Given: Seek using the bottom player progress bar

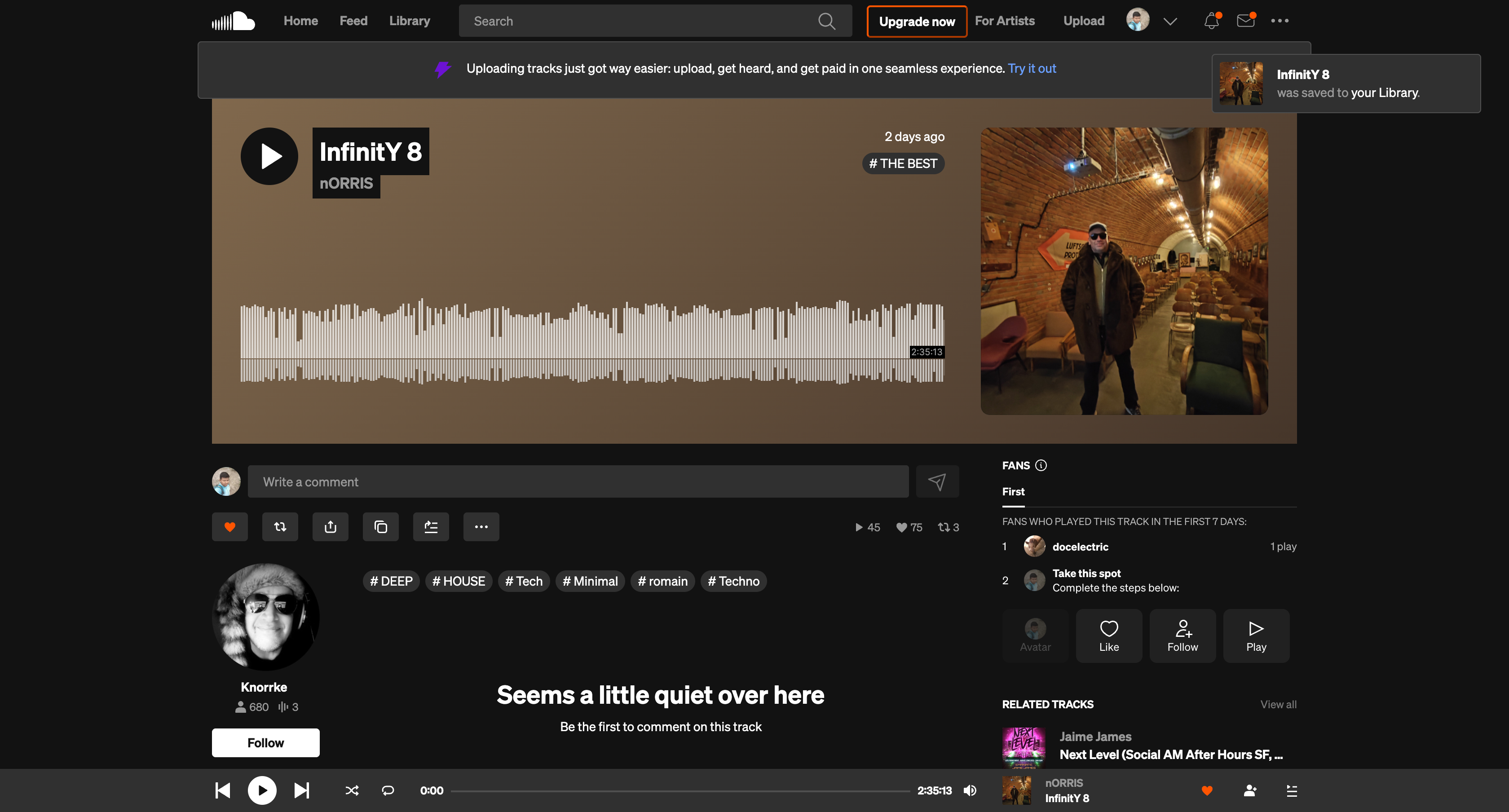Looking at the screenshot, I should coord(681,790).
